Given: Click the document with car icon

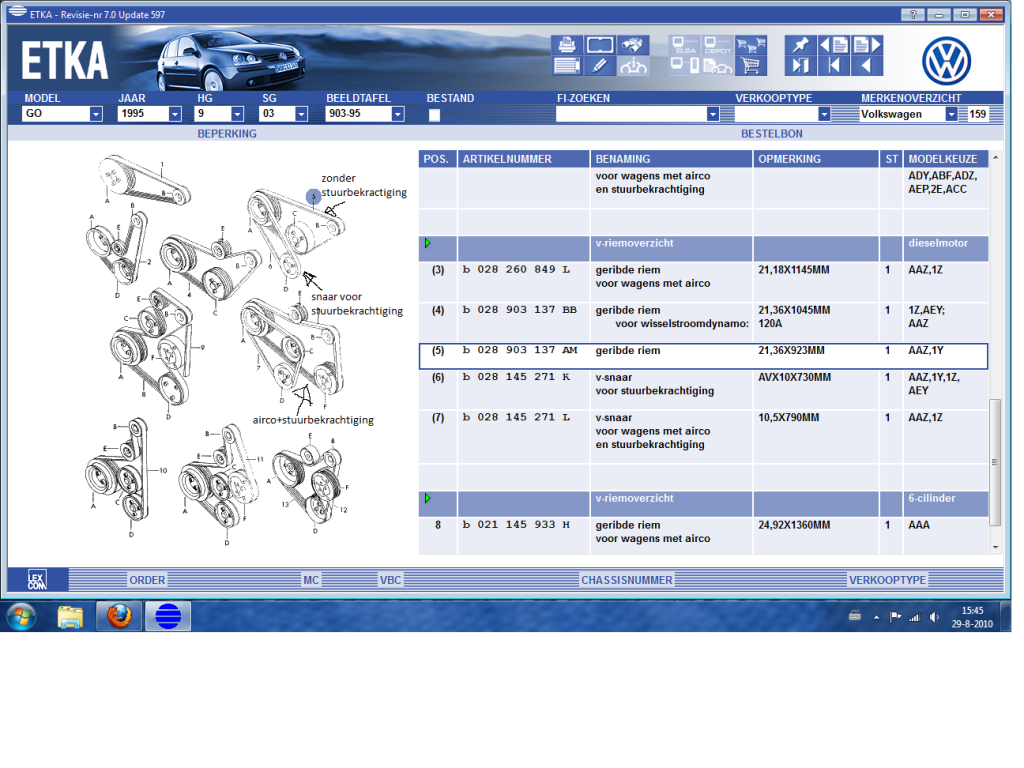Looking at the screenshot, I should click(717, 65).
